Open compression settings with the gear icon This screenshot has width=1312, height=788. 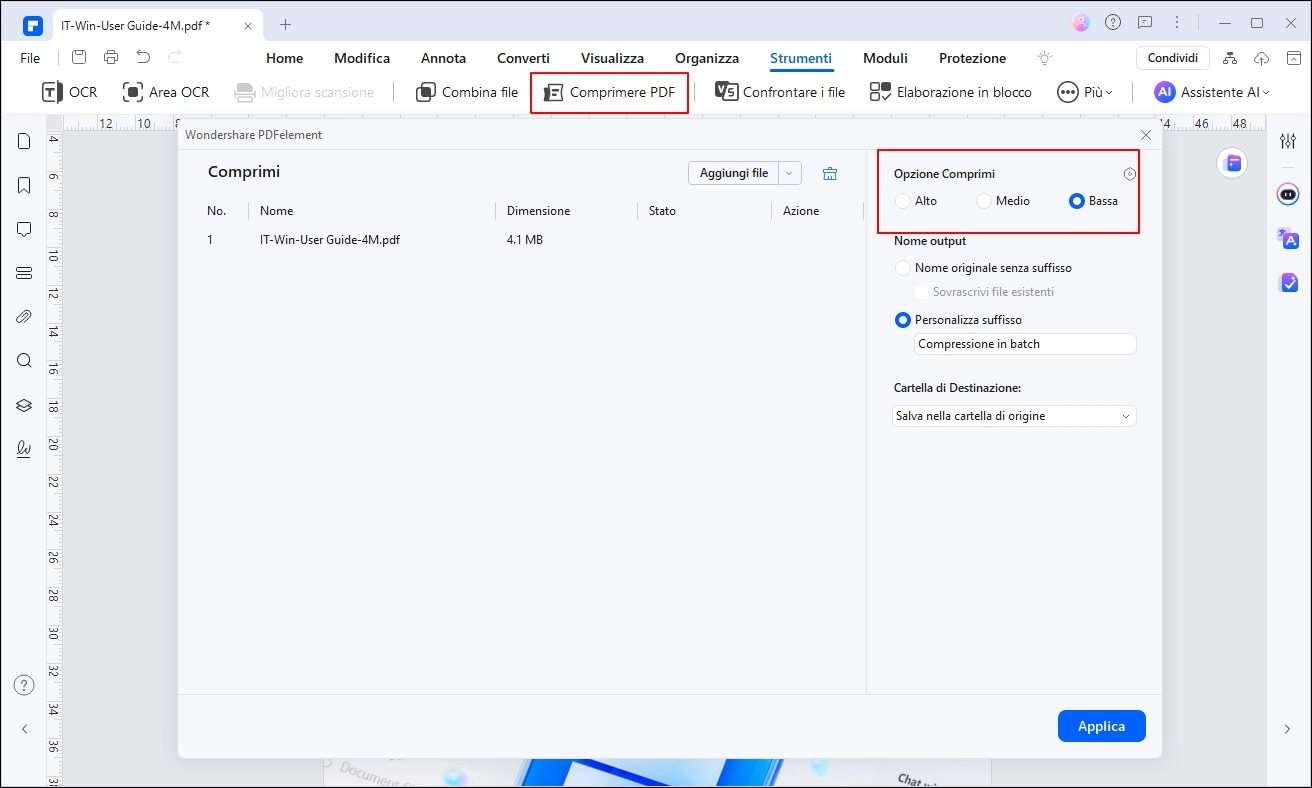pos(1130,174)
